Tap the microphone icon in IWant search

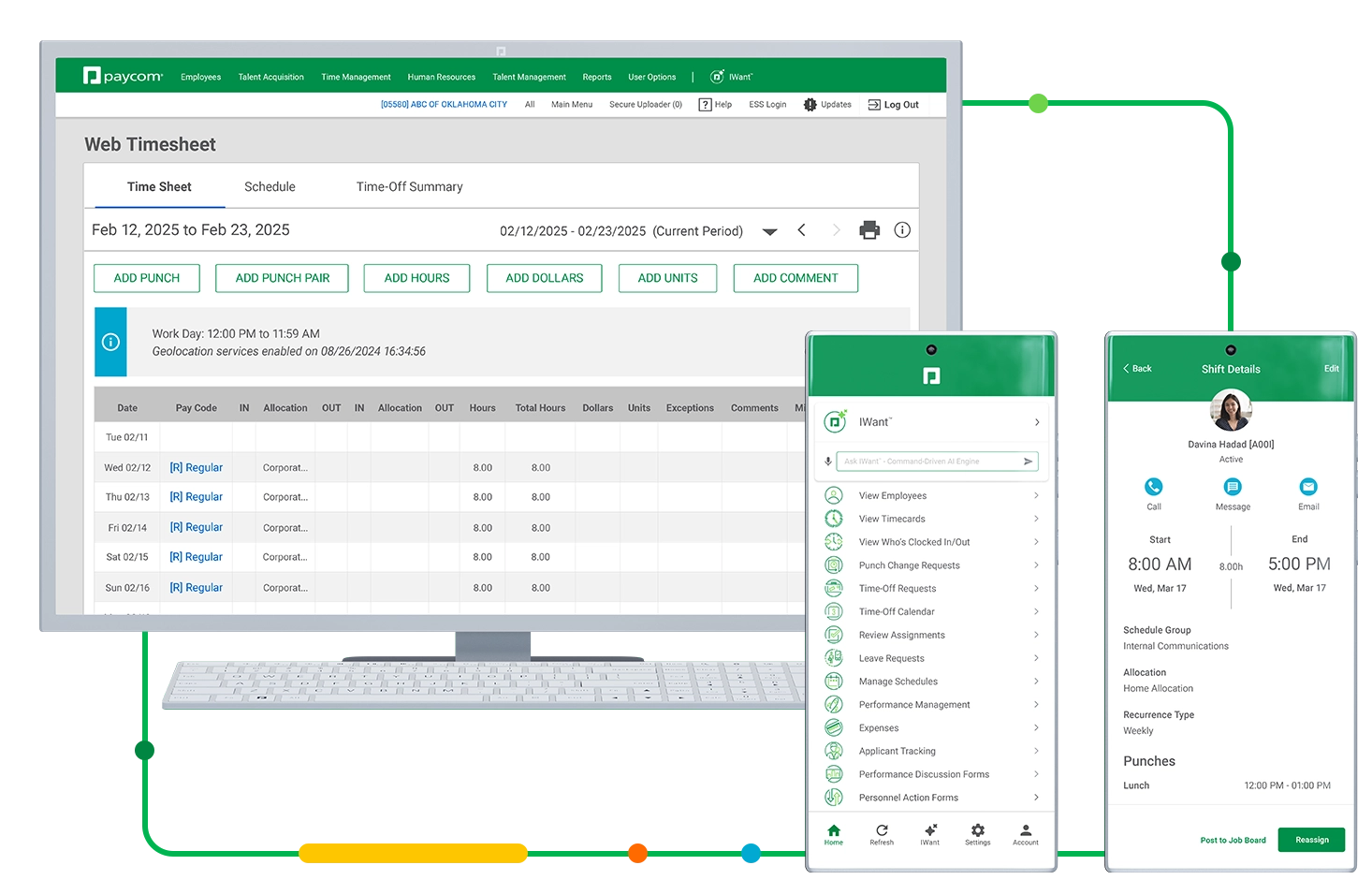828,462
